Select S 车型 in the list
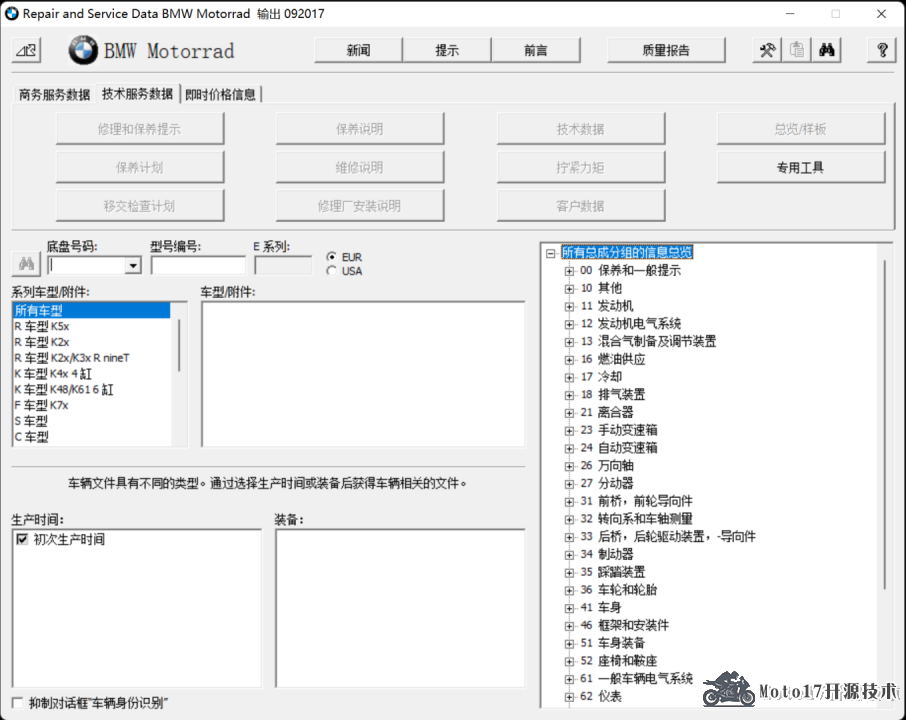Viewport: 906px width, 720px height. click(x=91, y=421)
